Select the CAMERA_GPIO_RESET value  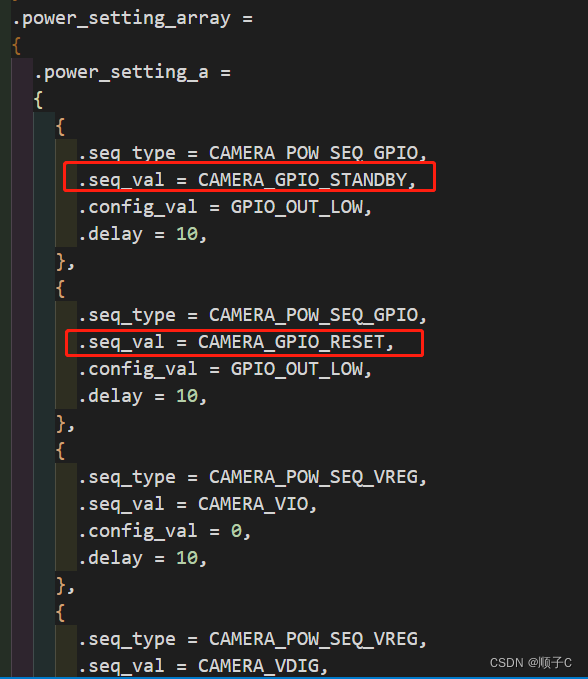(x=291, y=342)
